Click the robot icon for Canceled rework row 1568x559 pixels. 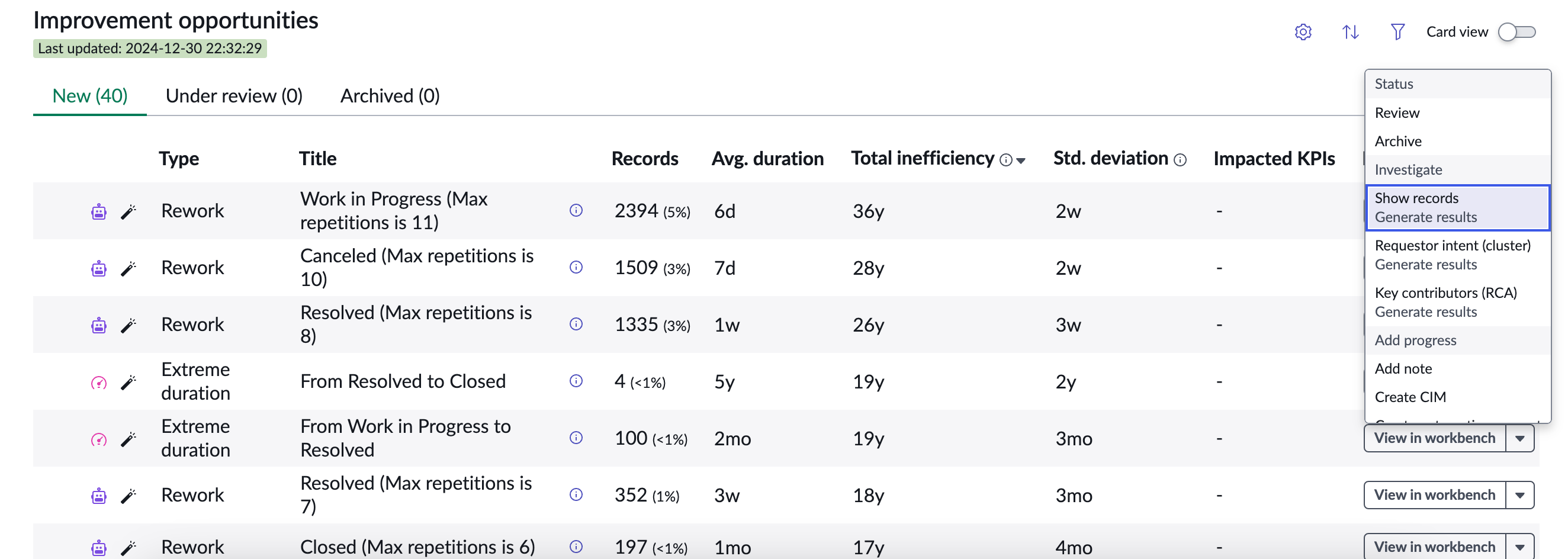[99, 268]
